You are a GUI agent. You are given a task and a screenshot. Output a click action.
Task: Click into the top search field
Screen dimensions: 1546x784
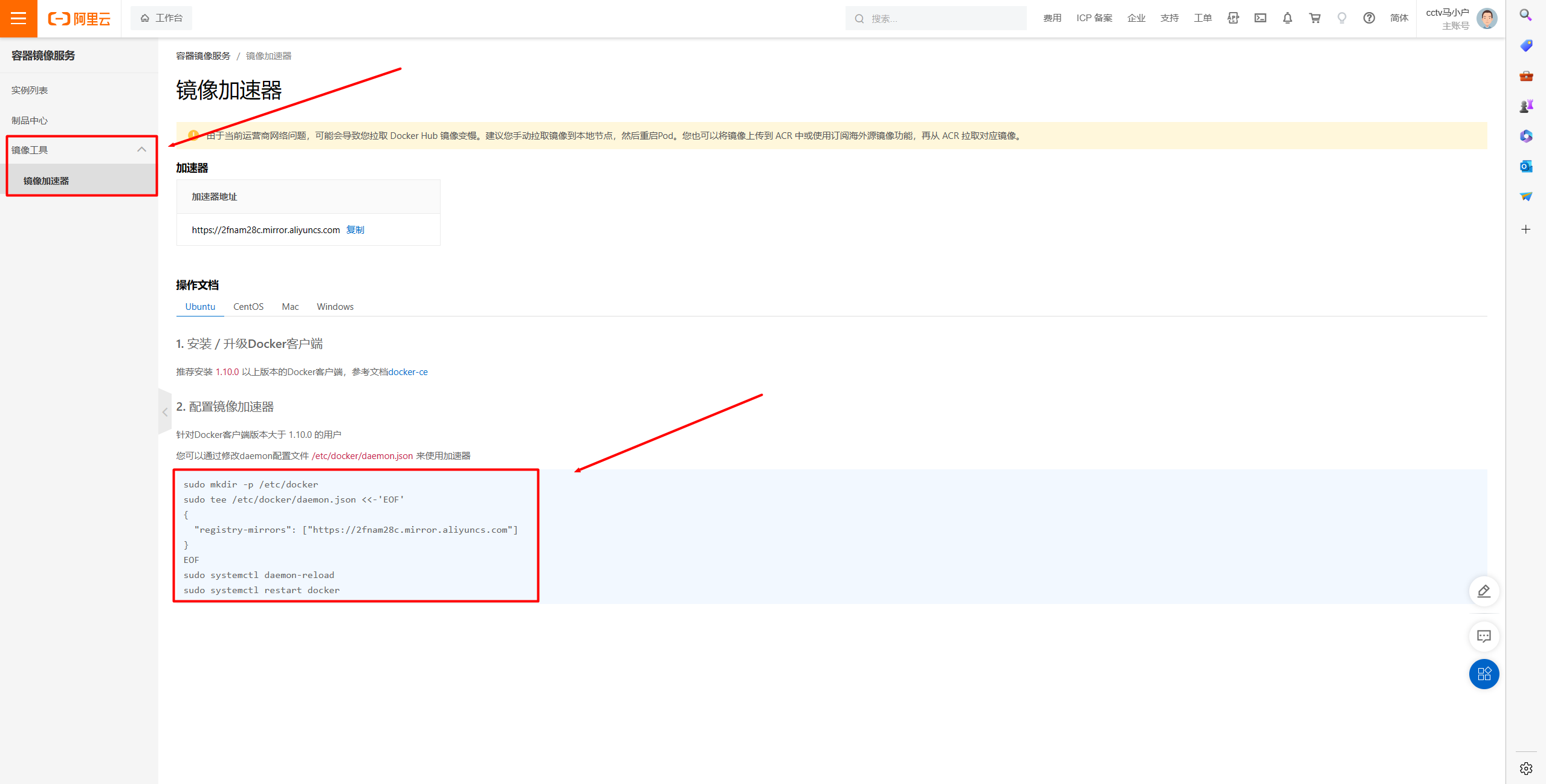[x=936, y=18]
